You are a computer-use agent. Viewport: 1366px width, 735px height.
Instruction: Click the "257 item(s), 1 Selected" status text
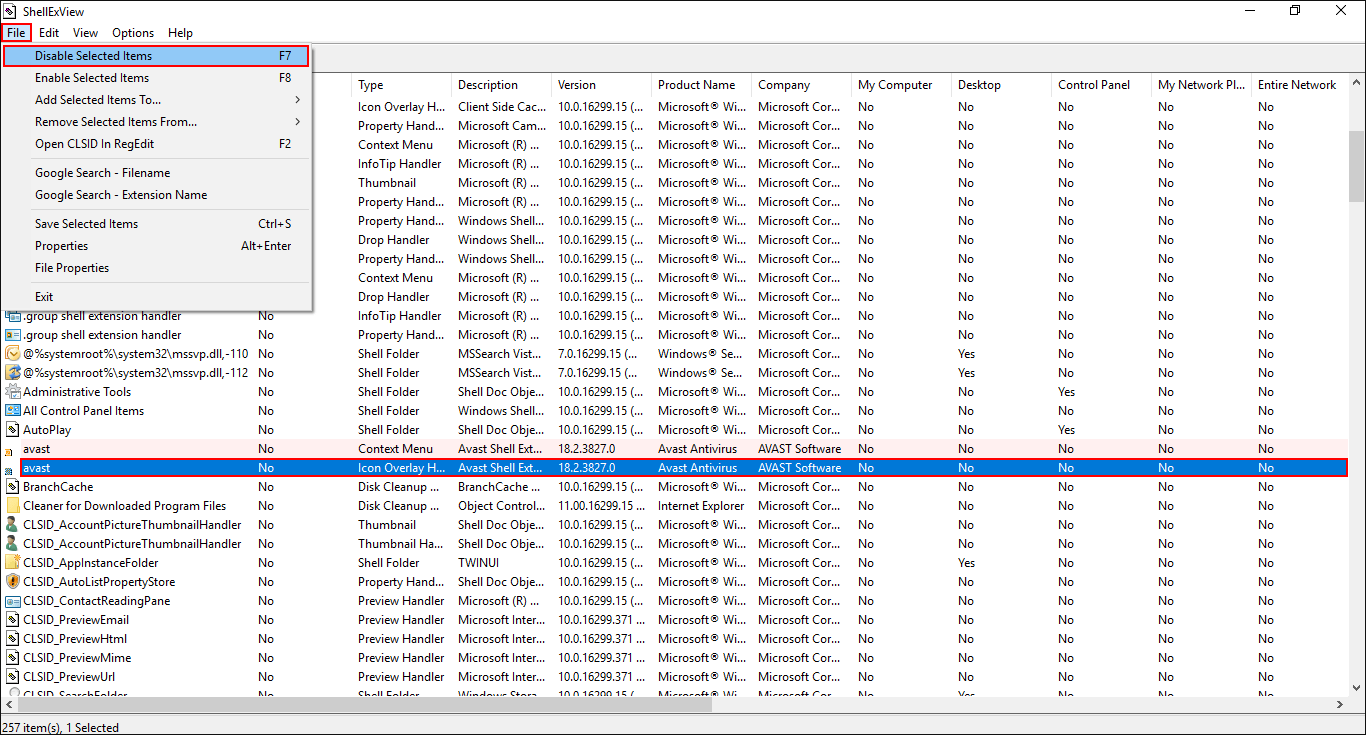pos(61,728)
